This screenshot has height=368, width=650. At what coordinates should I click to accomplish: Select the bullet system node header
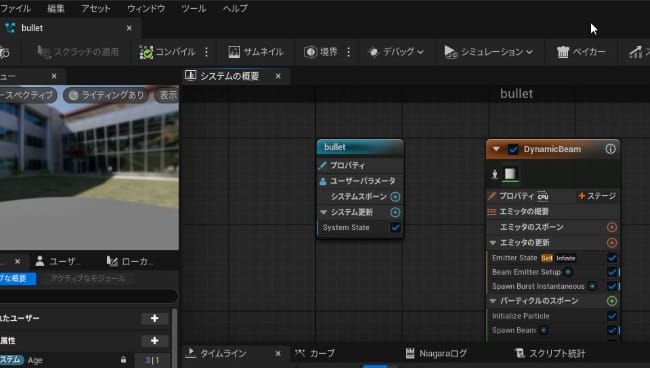[360, 147]
